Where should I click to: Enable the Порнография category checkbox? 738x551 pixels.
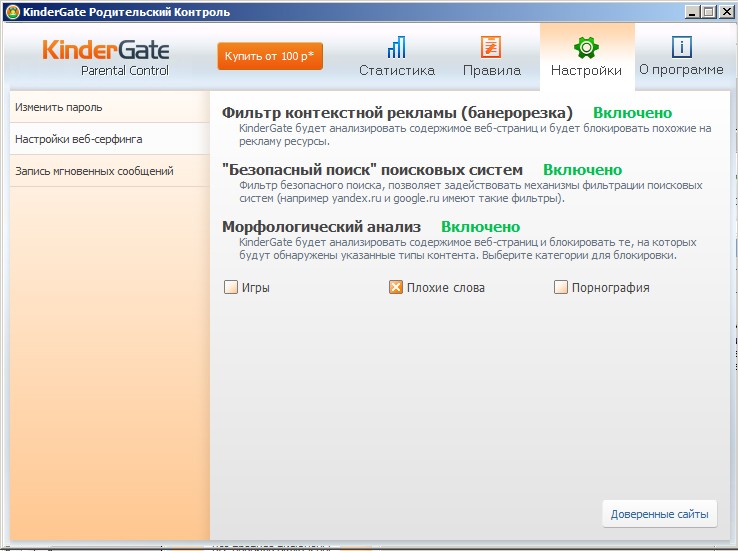pyautogui.click(x=561, y=287)
